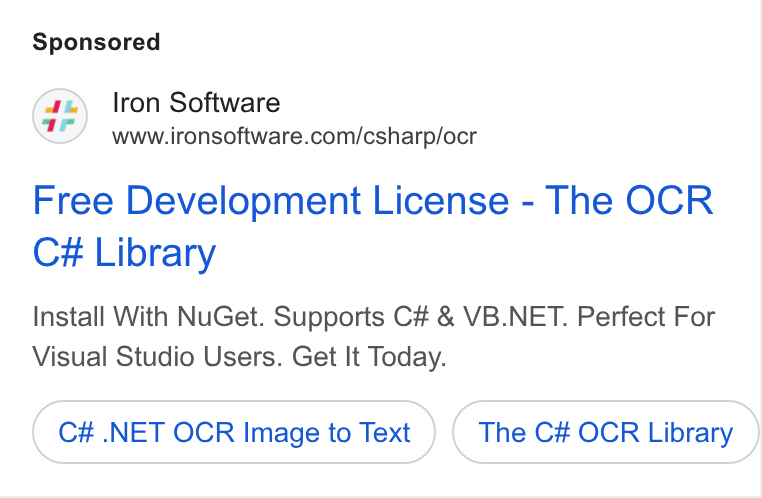Click 'Perfect For' text in the description
The image size is (762, 498).
pyautogui.click(x=646, y=317)
